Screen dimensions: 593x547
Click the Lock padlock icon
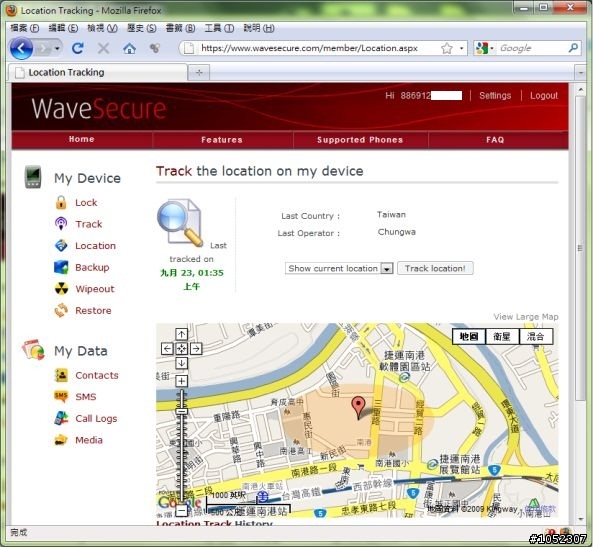coord(61,203)
